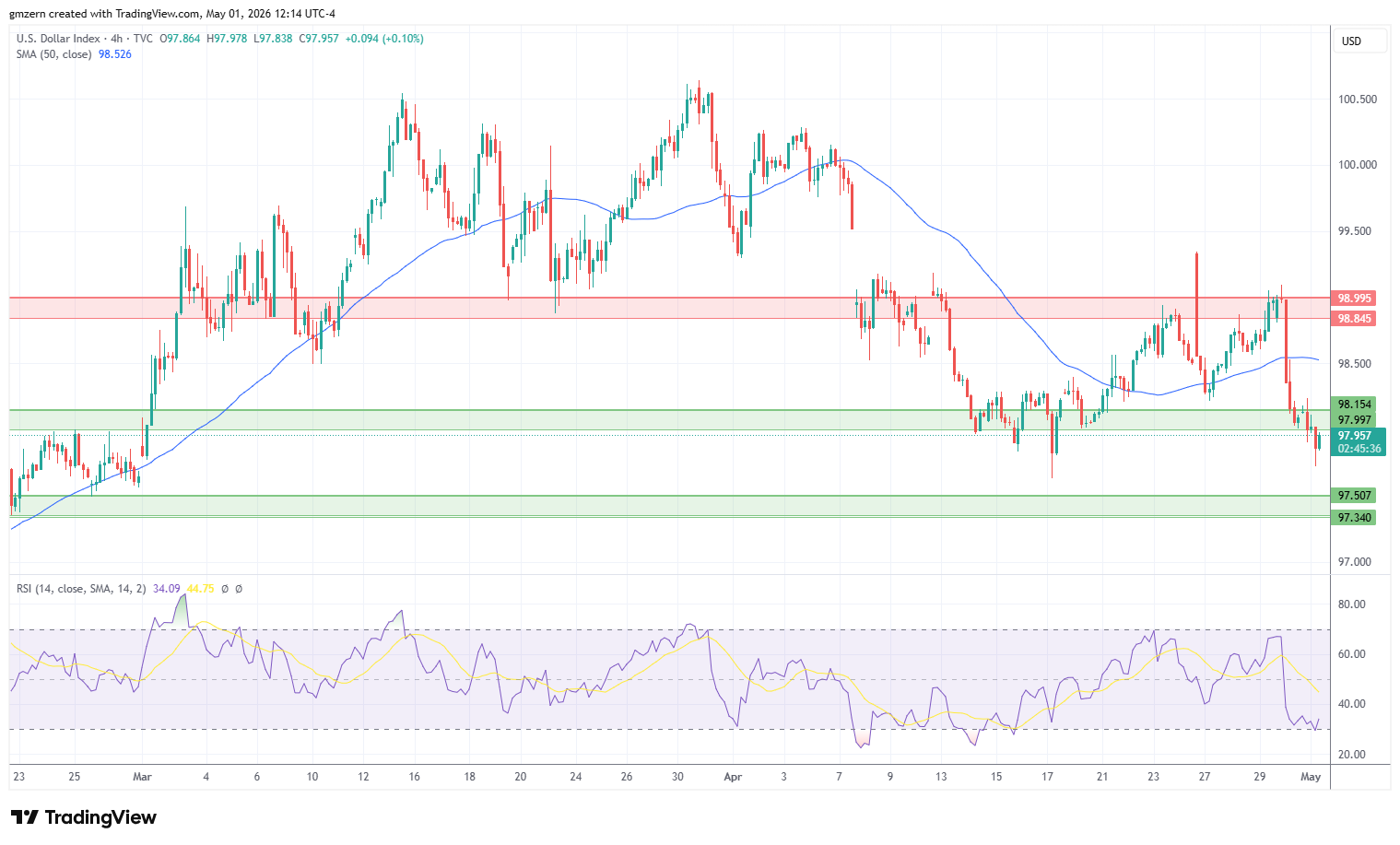Click the open value O97.864 in header

tap(181, 39)
